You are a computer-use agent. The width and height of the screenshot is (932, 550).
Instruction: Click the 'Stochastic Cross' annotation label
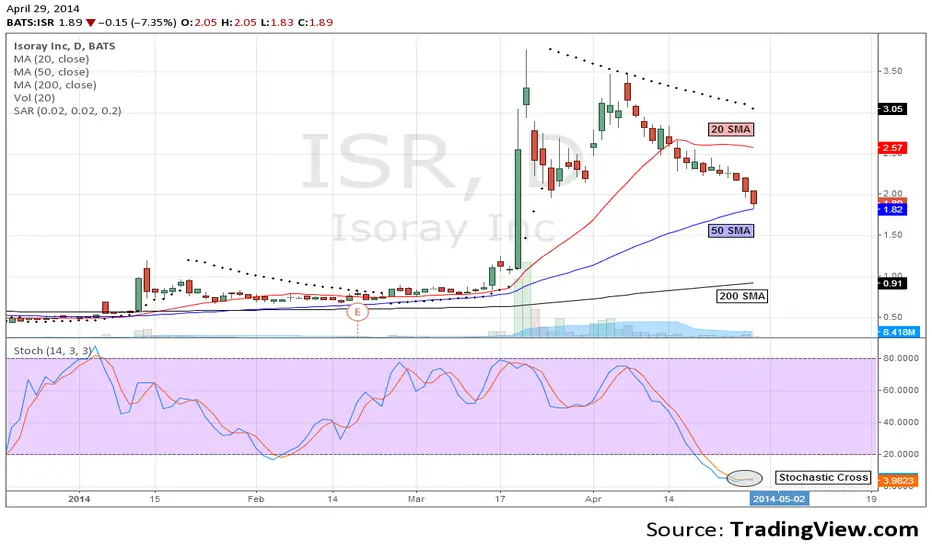(x=823, y=477)
